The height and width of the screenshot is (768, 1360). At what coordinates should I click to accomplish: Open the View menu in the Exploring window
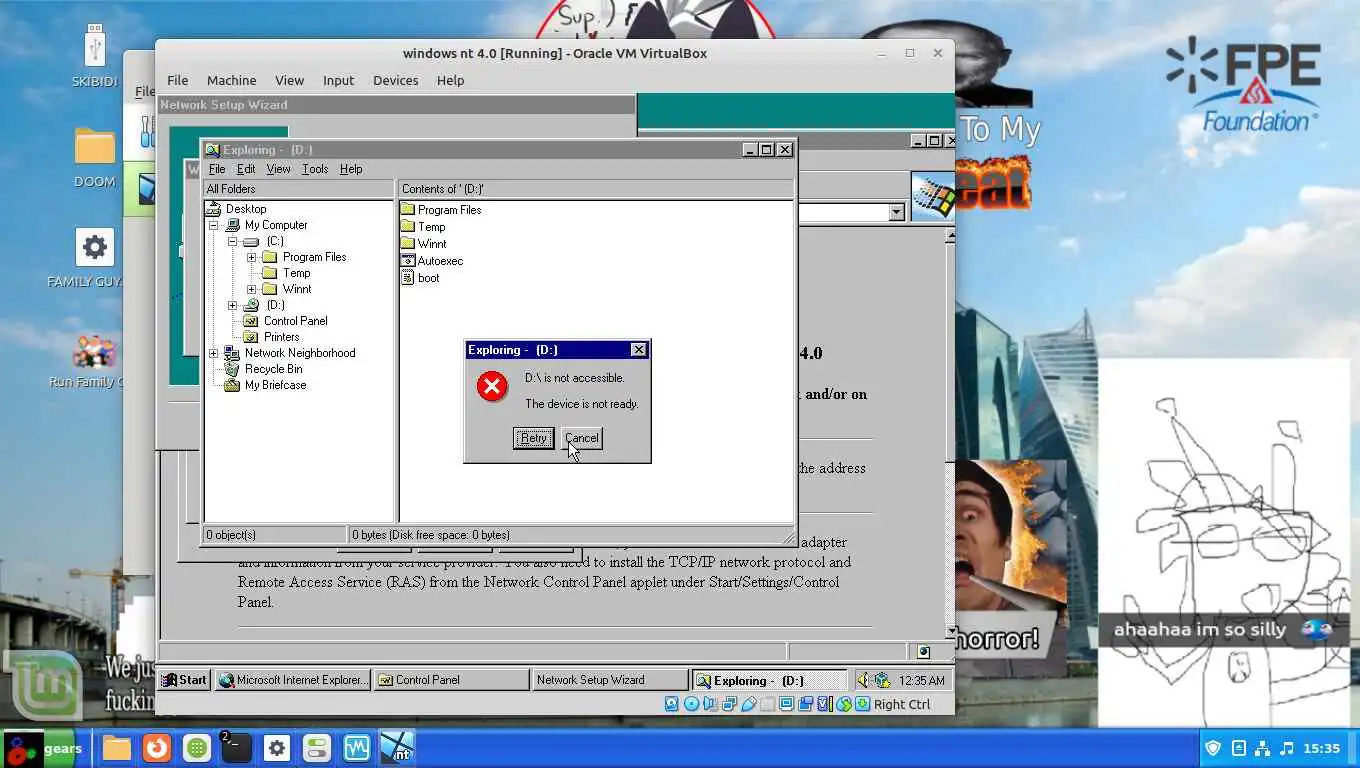278,169
